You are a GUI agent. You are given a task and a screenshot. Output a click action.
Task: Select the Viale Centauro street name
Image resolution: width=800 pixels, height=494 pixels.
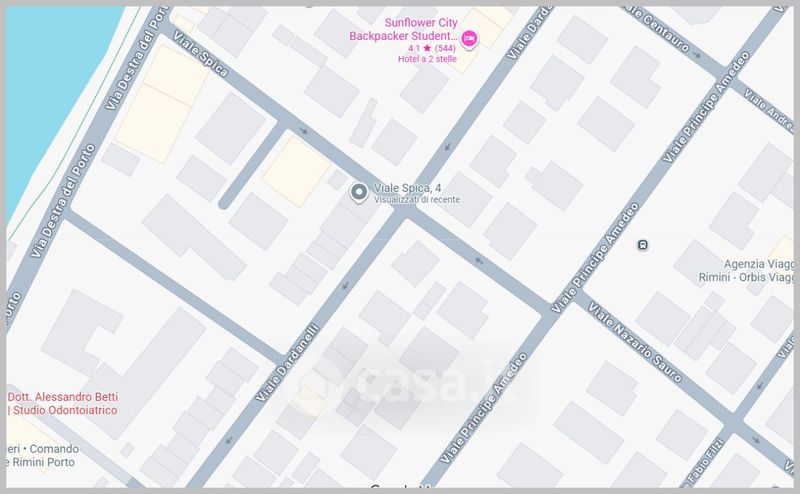pyautogui.click(x=659, y=28)
